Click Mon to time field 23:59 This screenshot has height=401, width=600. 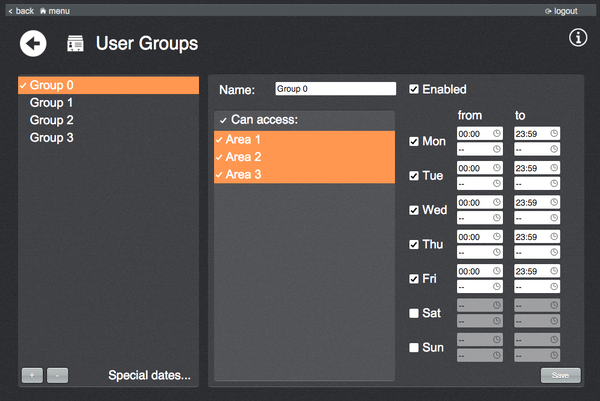(537, 134)
